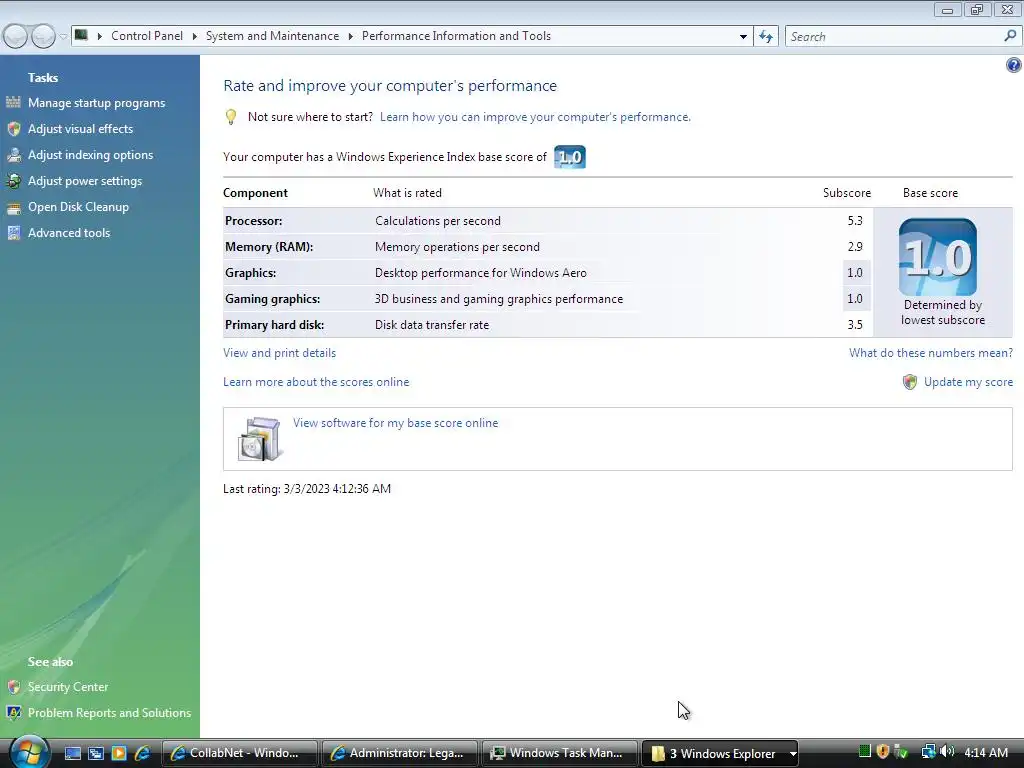Open Adjust indexing options task
1024x768 pixels.
pos(90,155)
